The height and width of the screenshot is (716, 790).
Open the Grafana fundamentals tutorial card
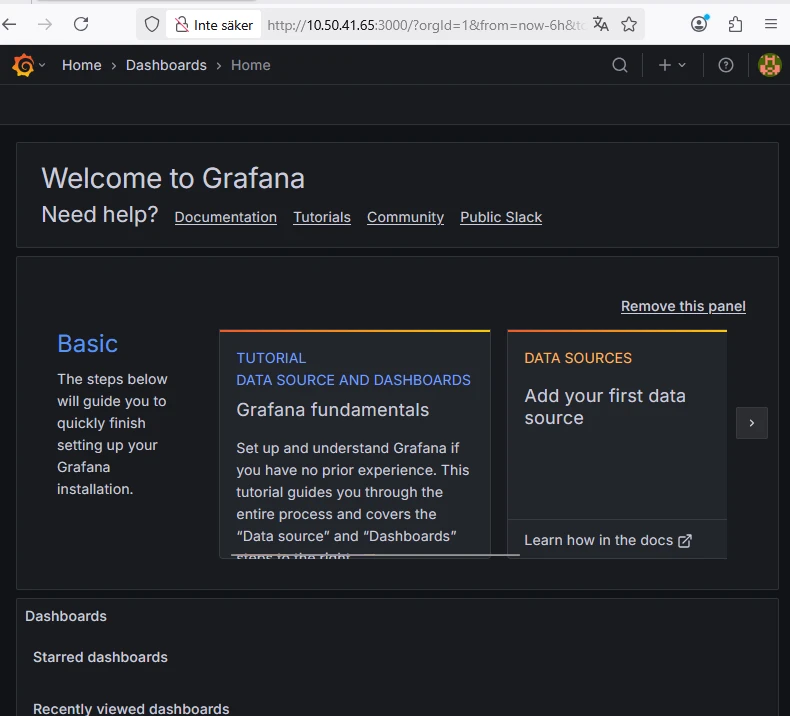point(355,444)
